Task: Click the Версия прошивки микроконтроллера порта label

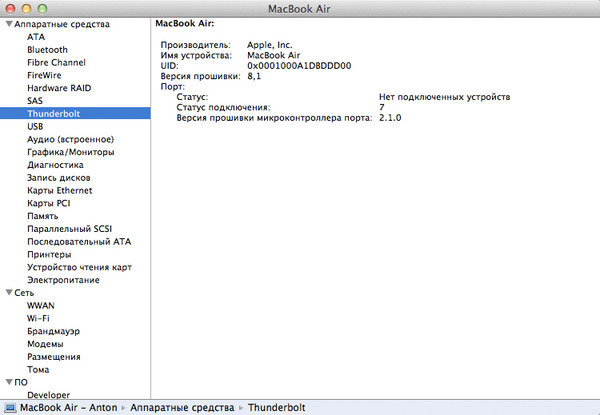Action: coord(274,118)
